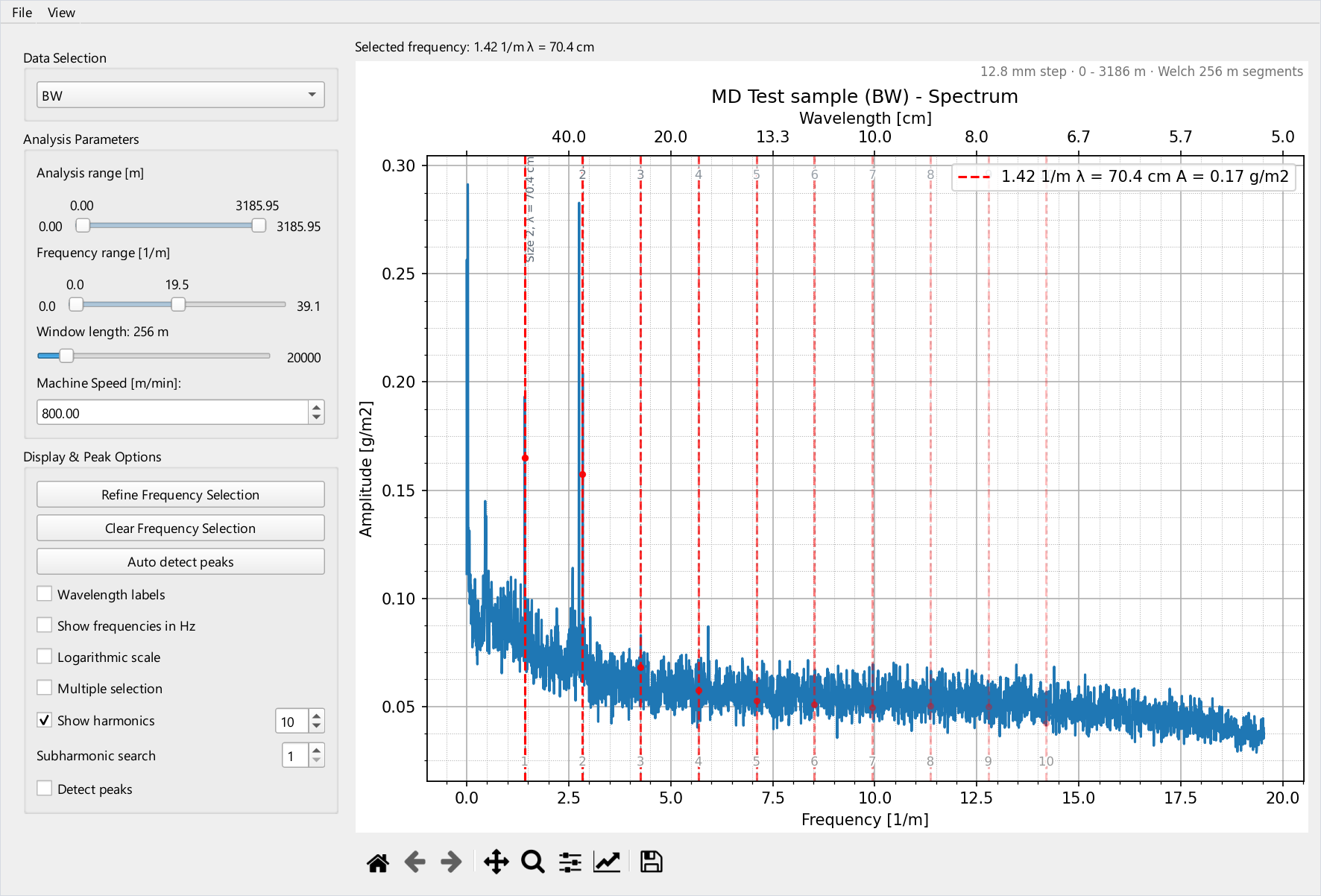Click harmonic label 10 near plot bottom
The height and width of the screenshot is (896, 1321).
click(x=1046, y=761)
